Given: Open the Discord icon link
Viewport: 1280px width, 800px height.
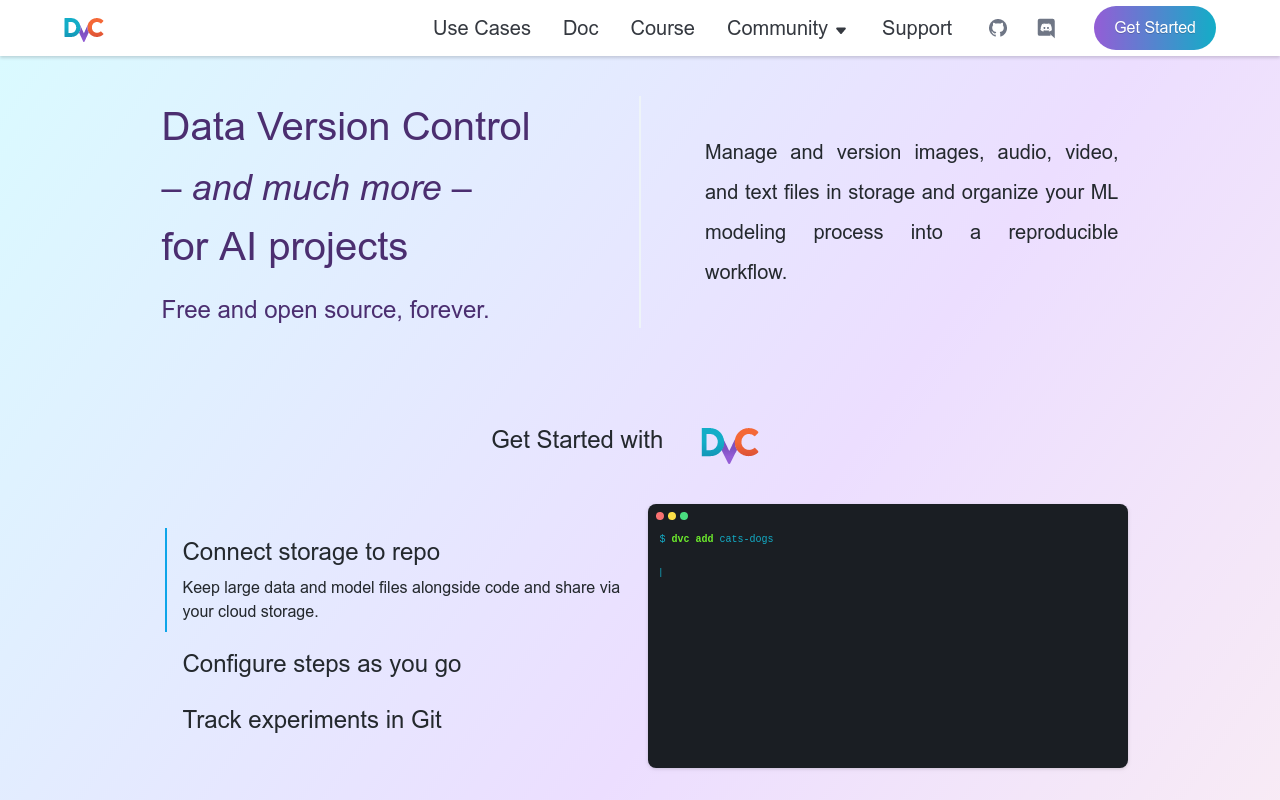Looking at the screenshot, I should coord(1046,28).
